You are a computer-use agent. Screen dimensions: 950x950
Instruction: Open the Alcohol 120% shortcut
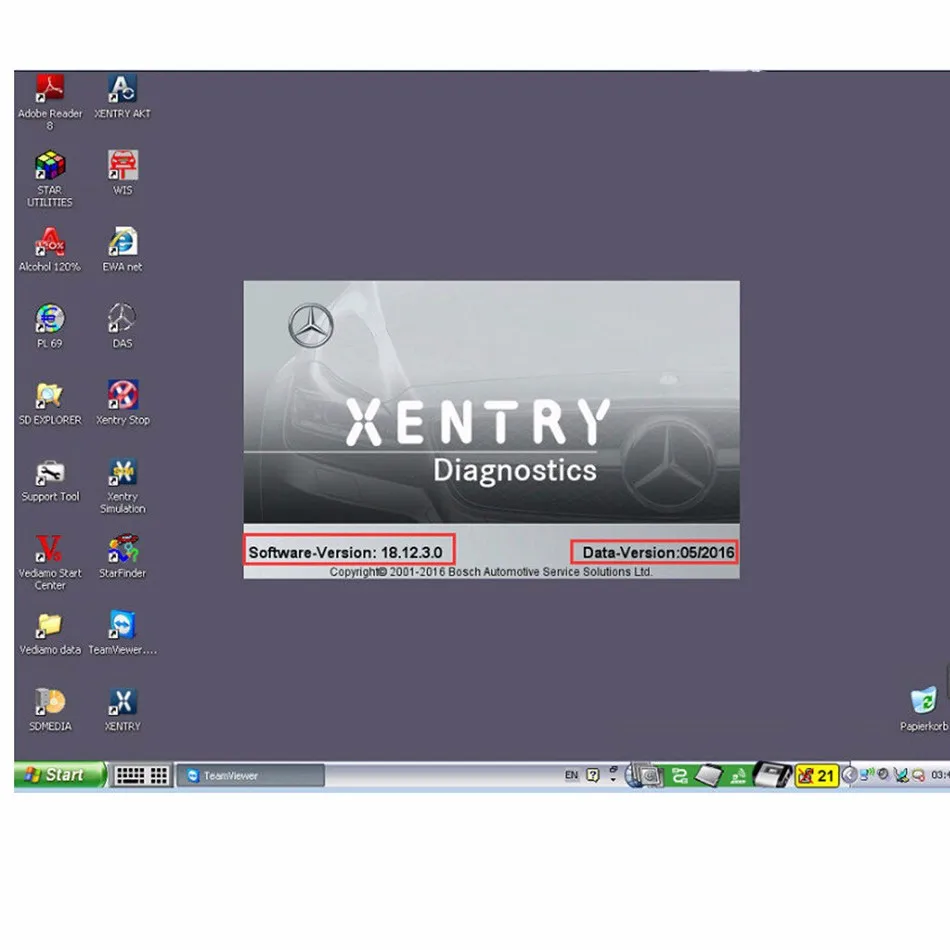point(49,250)
